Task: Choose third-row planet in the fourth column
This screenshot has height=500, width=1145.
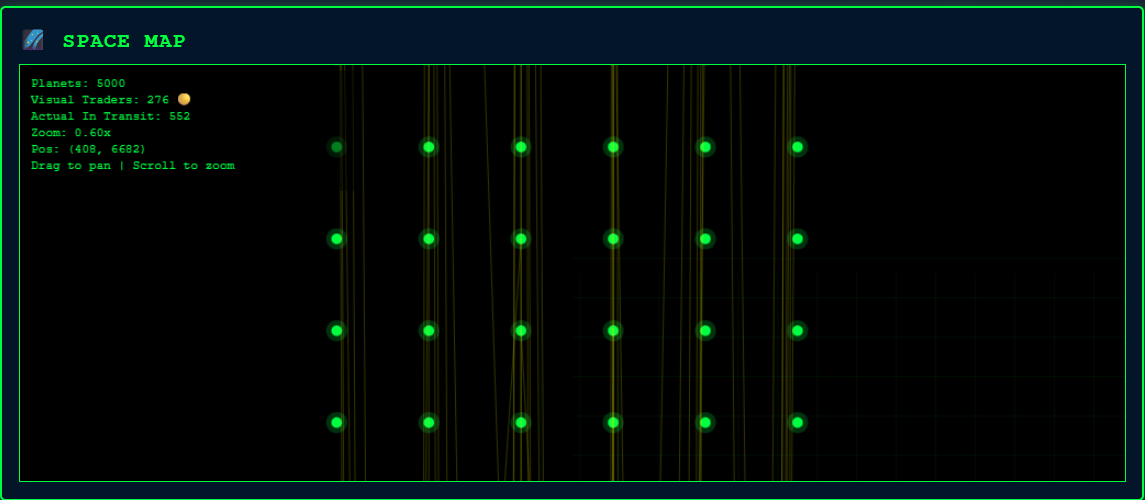Action: coord(613,331)
